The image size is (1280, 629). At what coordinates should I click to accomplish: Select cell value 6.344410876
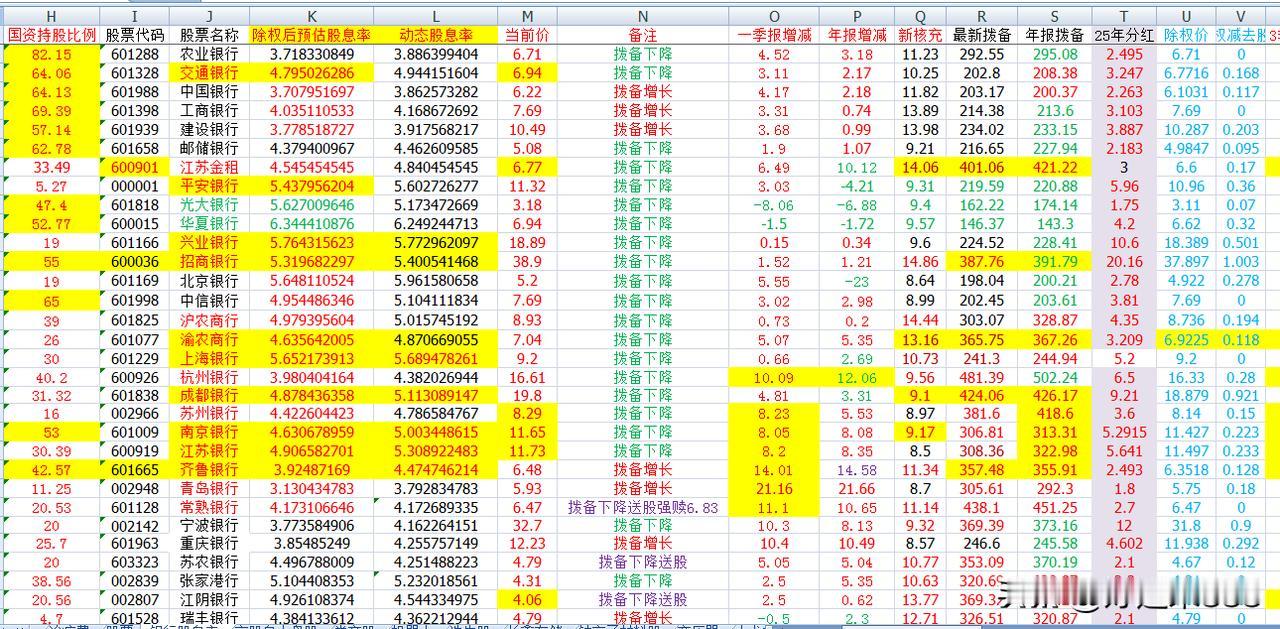click(x=311, y=224)
